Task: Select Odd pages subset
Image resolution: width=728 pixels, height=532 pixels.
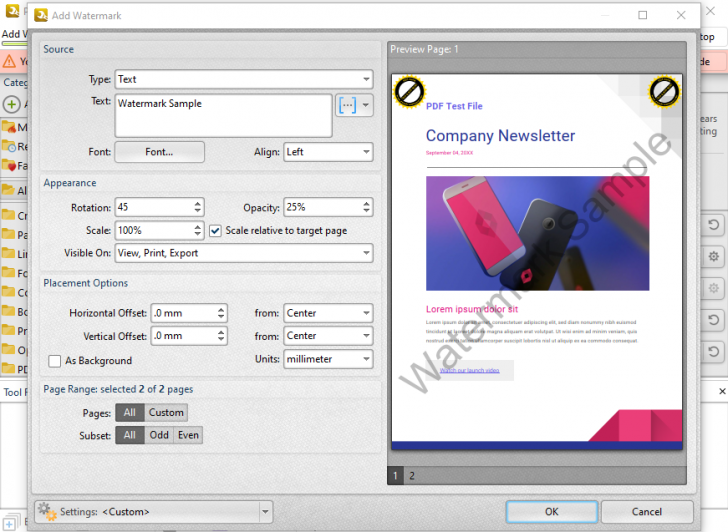Action: [x=159, y=435]
